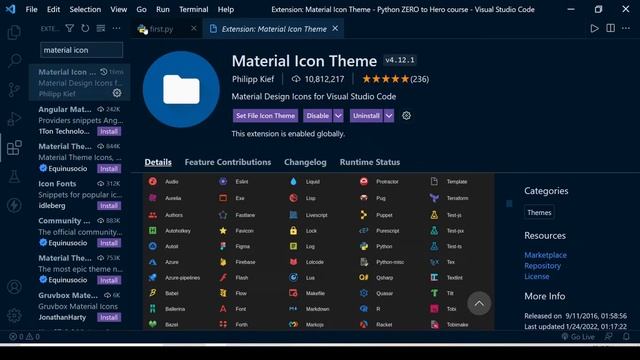Click the feedback icon in status bar
Screen dimensions: 640x360
609,337
